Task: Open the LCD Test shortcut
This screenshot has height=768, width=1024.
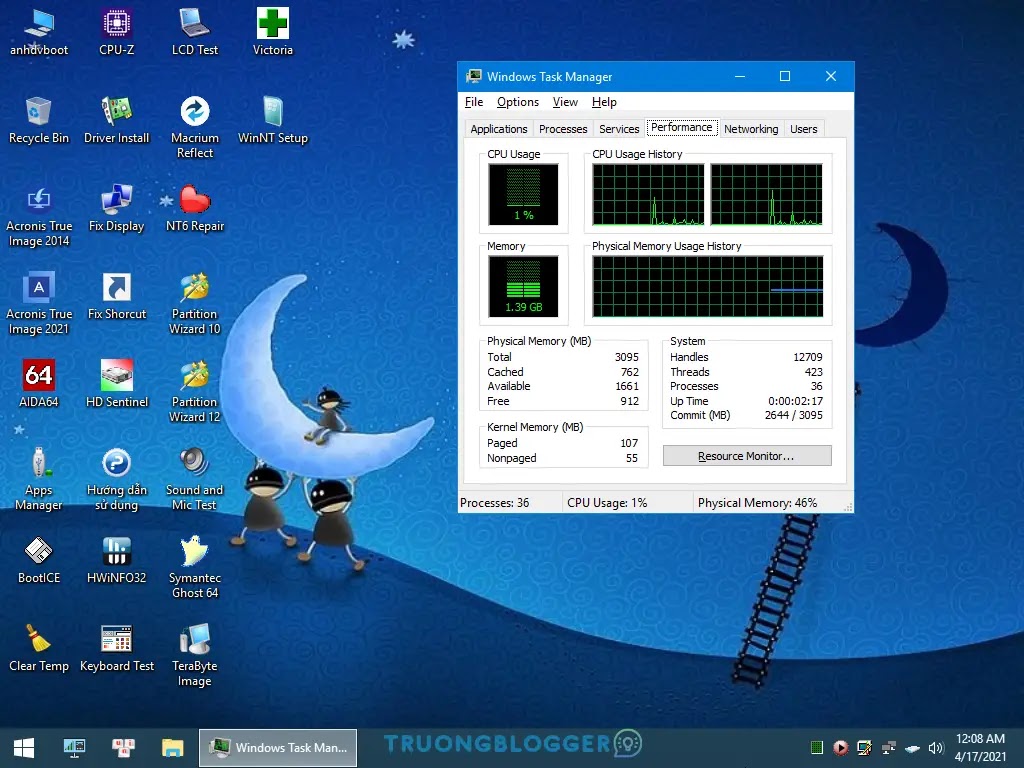Action: 195,33
